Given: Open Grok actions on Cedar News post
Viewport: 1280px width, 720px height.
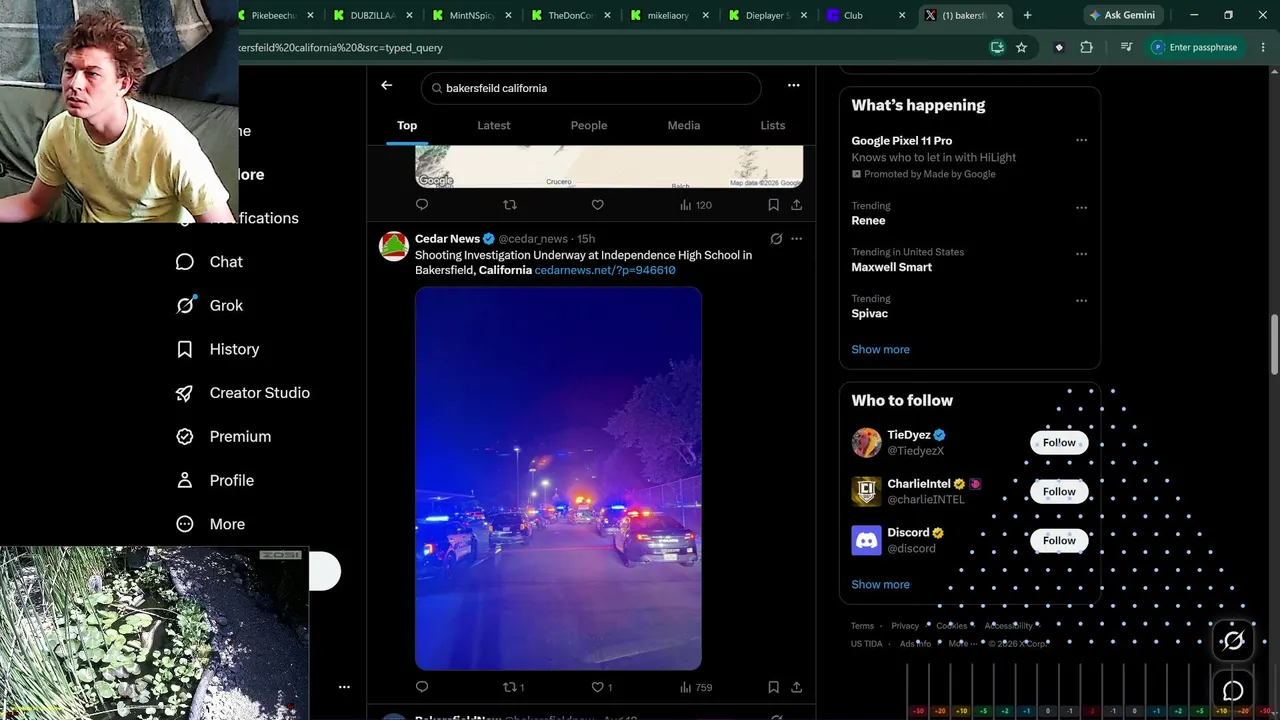Looking at the screenshot, I should click(x=776, y=239).
